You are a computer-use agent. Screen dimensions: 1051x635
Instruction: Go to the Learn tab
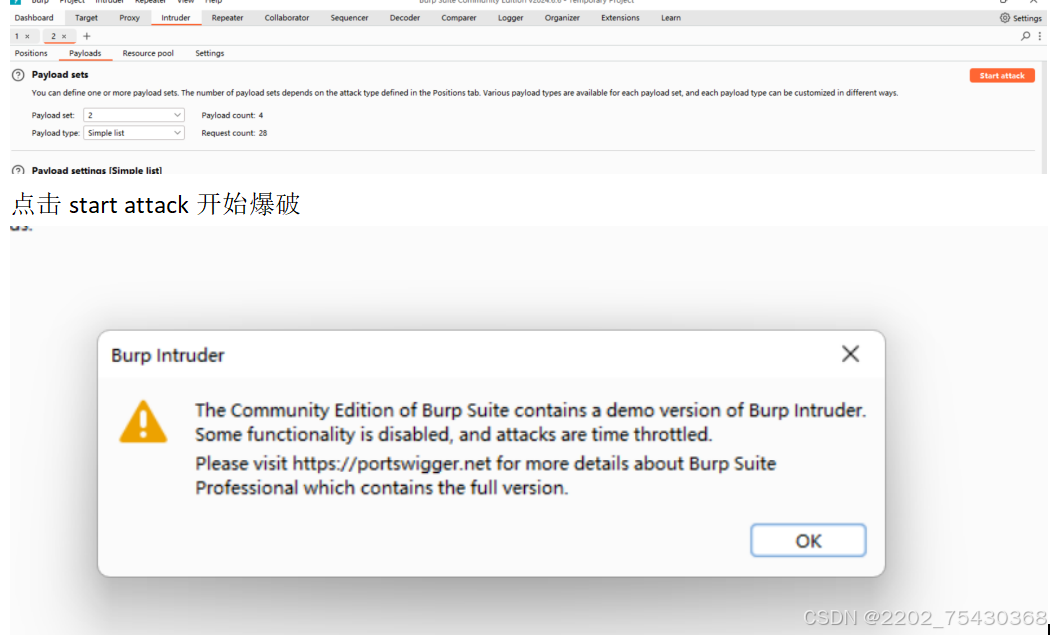pyautogui.click(x=670, y=18)
